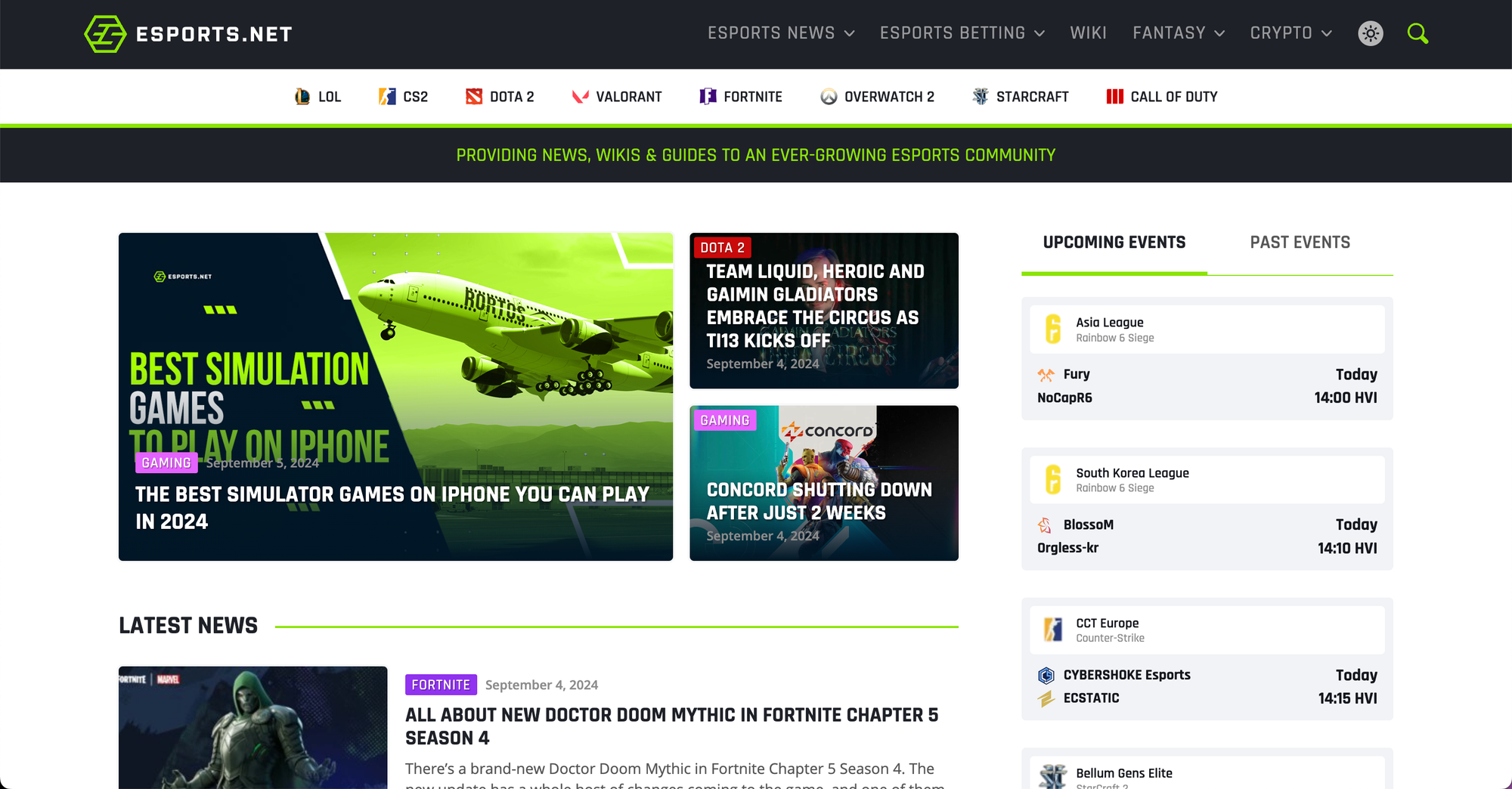Click the Overwatch 2 logo icon

[829, 97]
